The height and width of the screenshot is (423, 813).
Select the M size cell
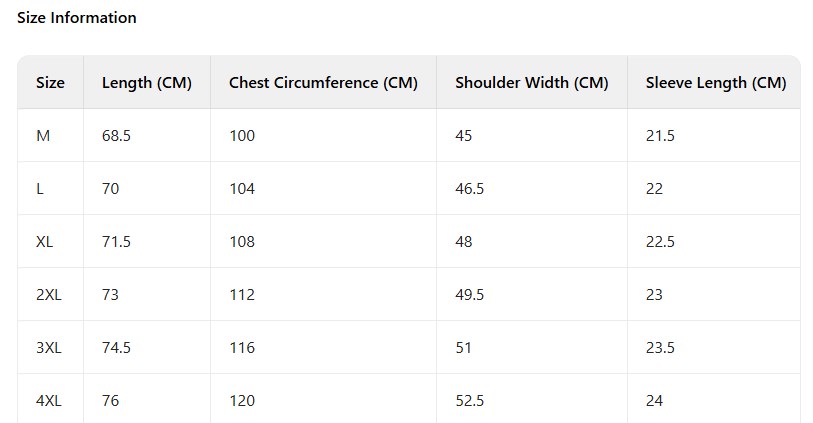coord(43,136)
